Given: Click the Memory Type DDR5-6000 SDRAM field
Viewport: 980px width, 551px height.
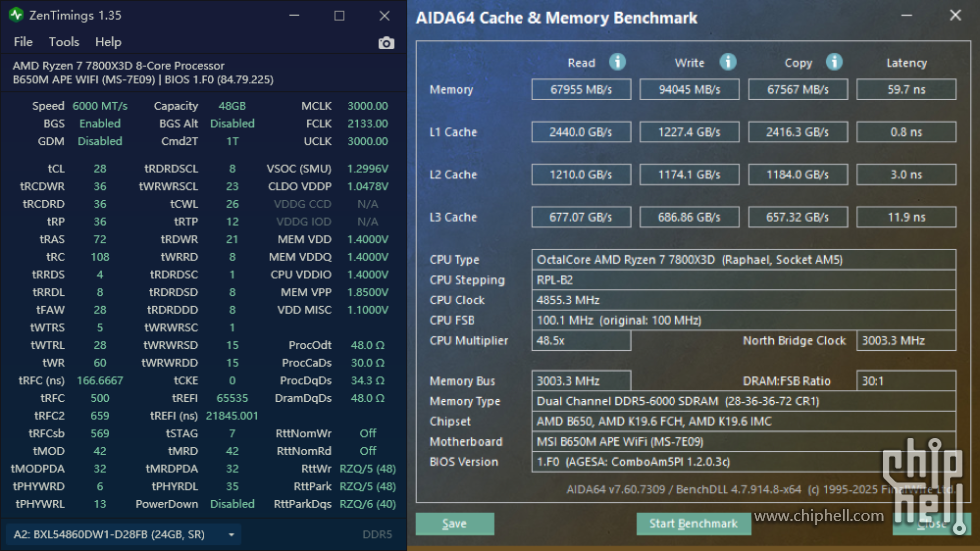Looking at the screenshot, I should pos(744,401).
